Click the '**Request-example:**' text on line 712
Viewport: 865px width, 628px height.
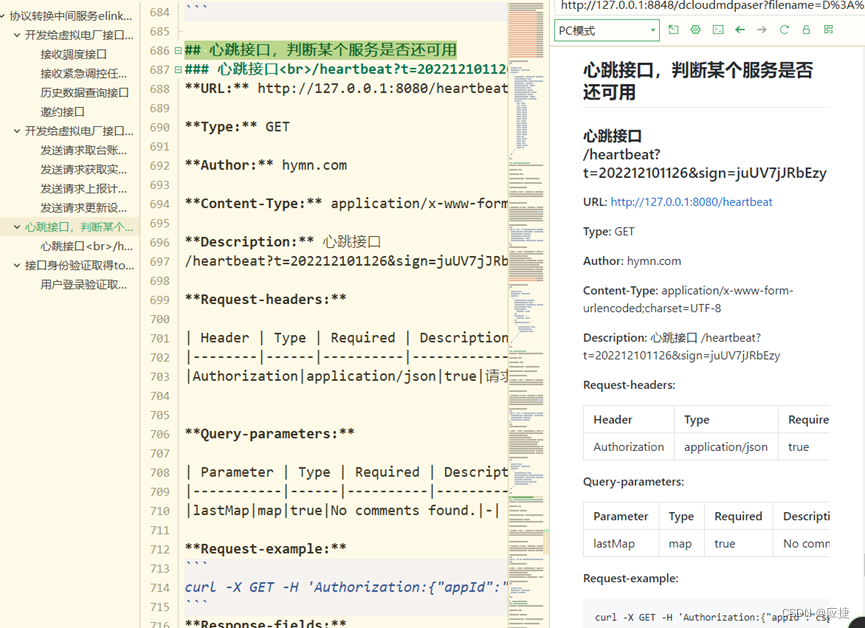pos(266,549)
